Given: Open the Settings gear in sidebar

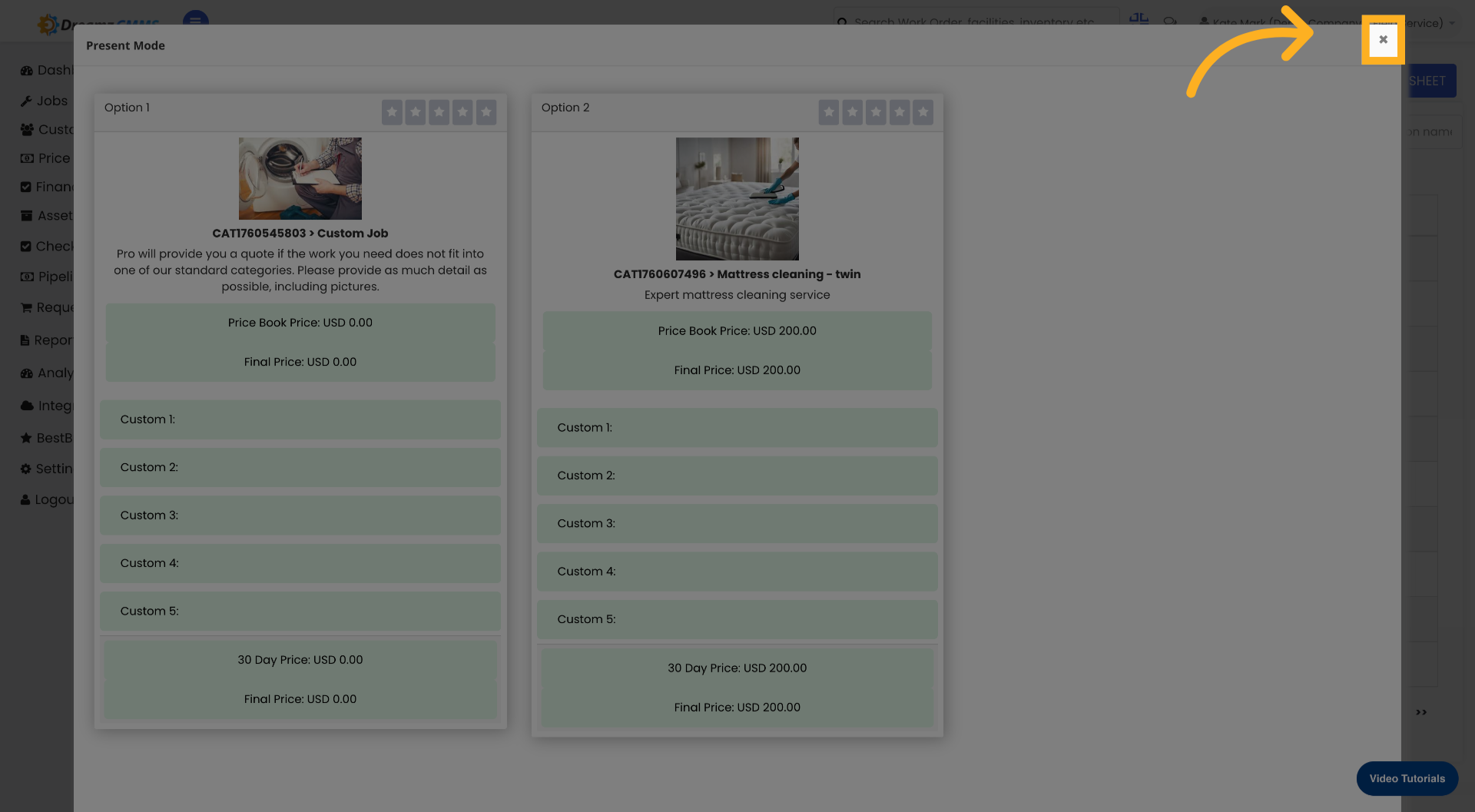Looking at the screenshot, I should click(27, 469).
